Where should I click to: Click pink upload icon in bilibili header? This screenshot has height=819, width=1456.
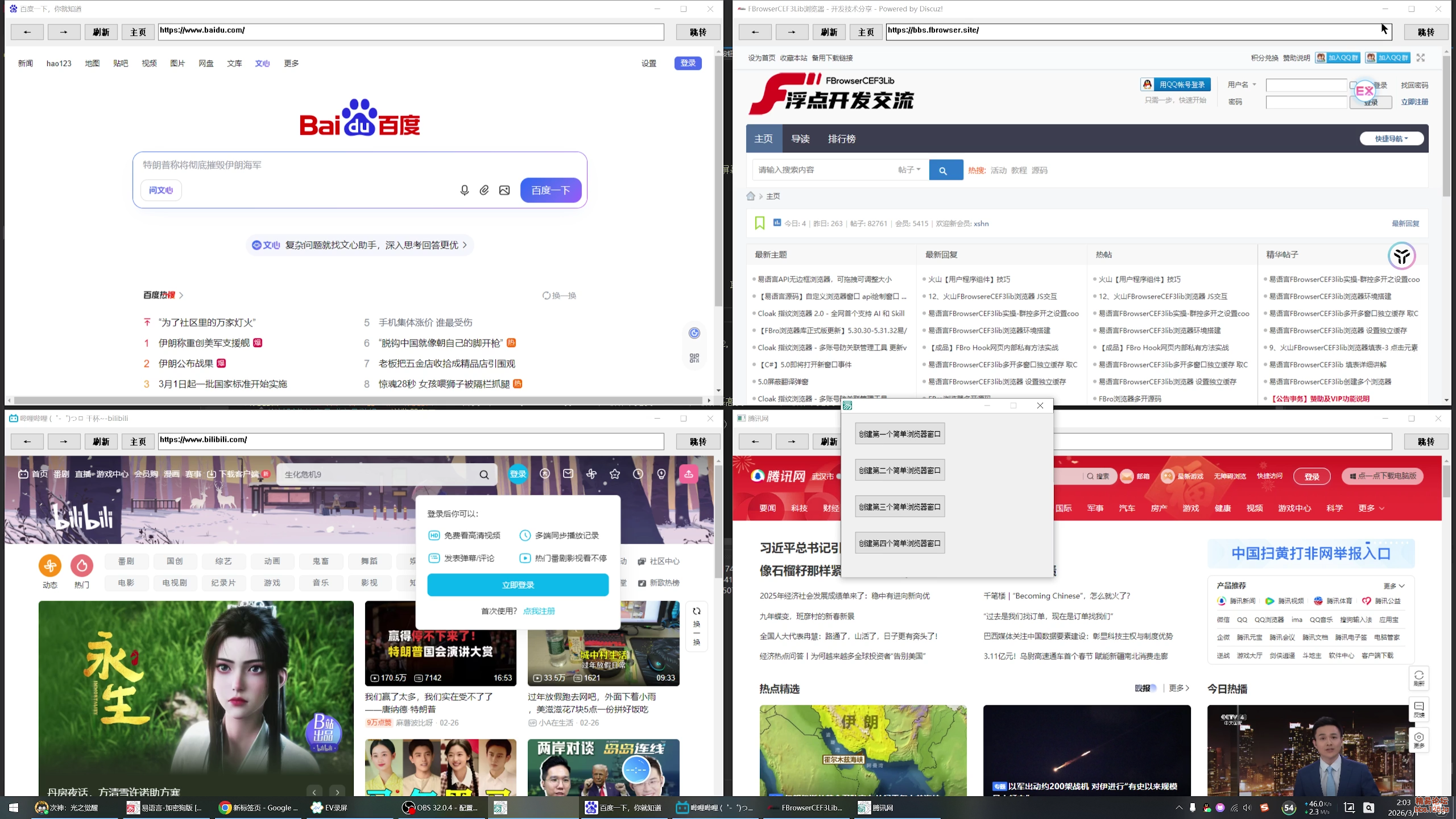[x=689, y=473]
